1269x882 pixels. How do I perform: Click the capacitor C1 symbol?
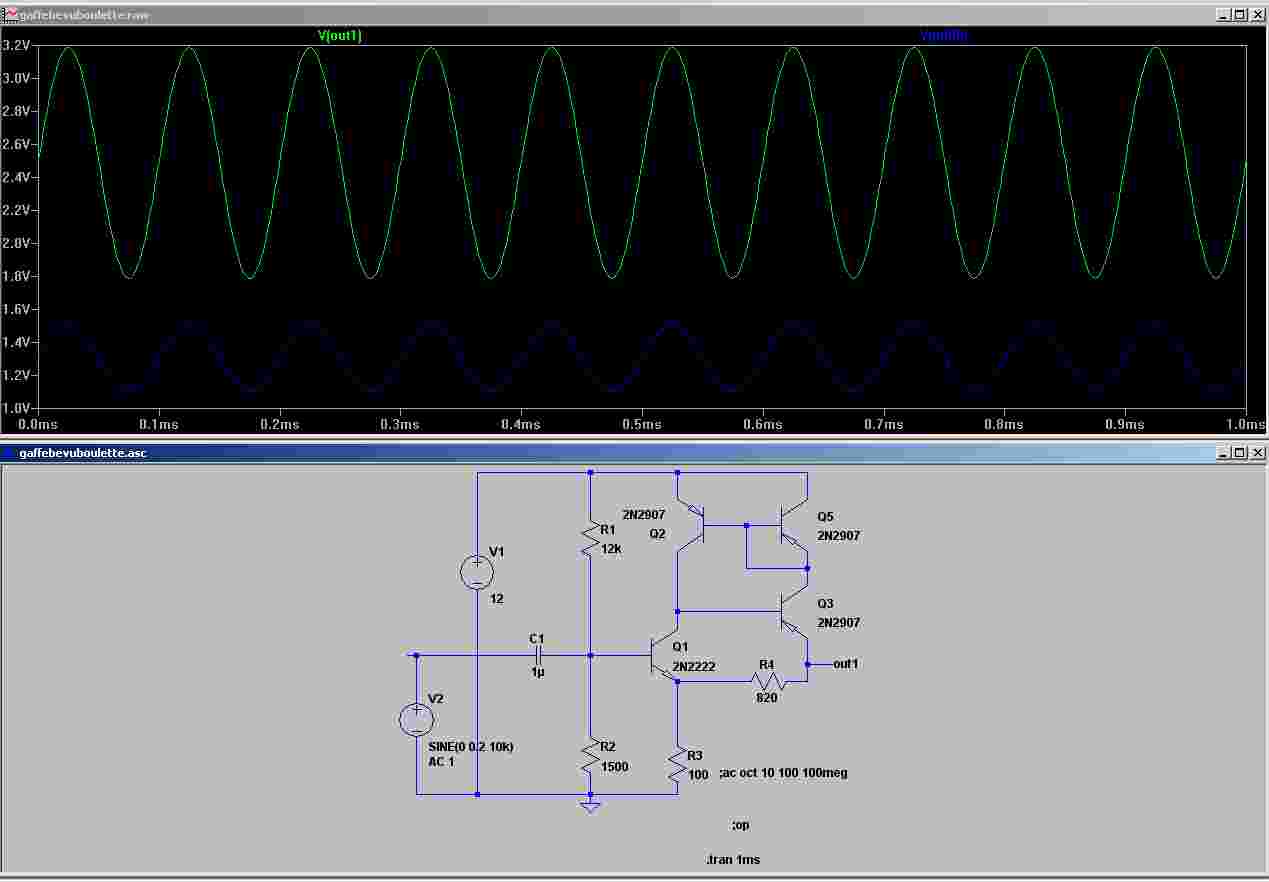coord(538,656)
